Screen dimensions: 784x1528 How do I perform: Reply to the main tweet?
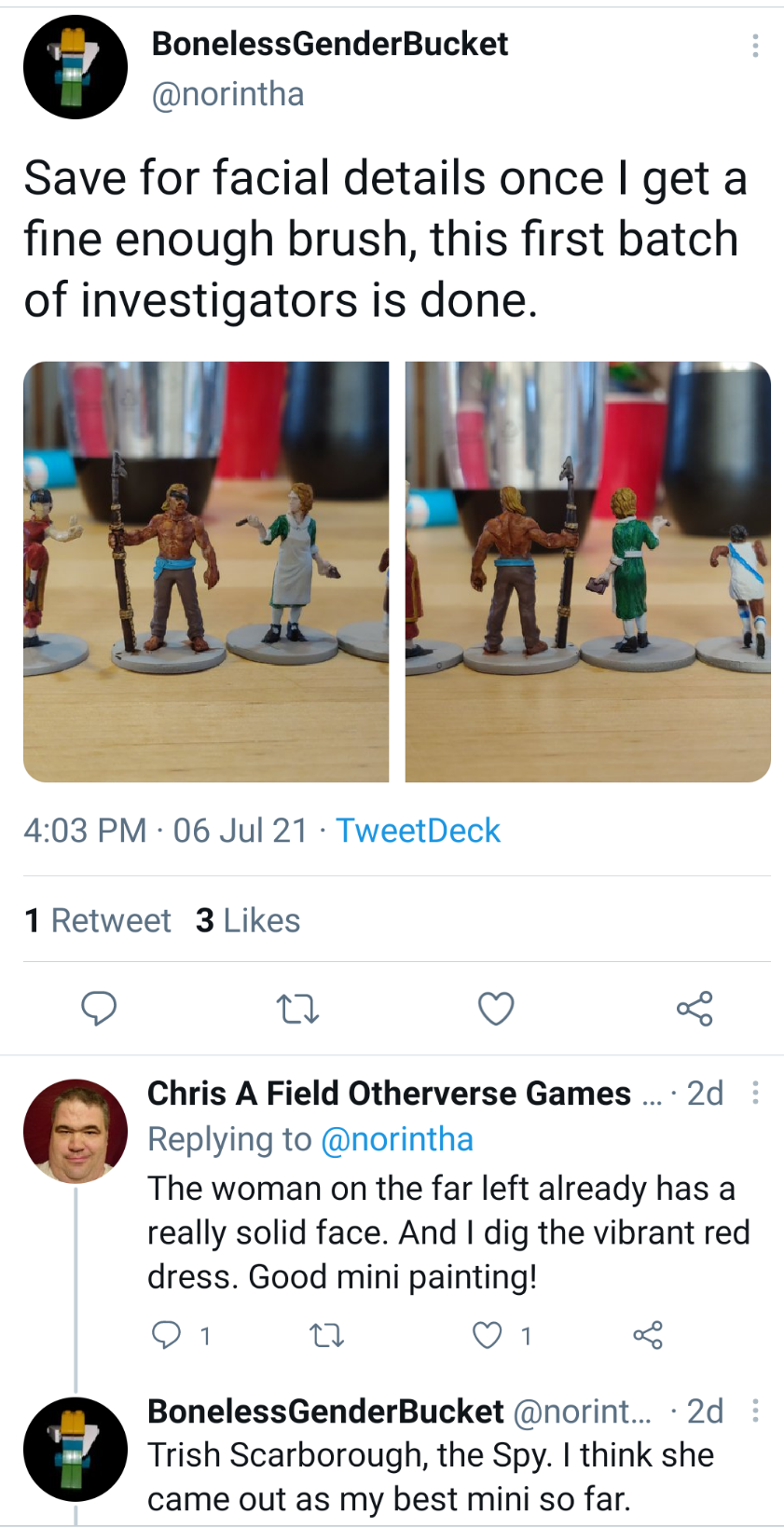click(99, 1008)
